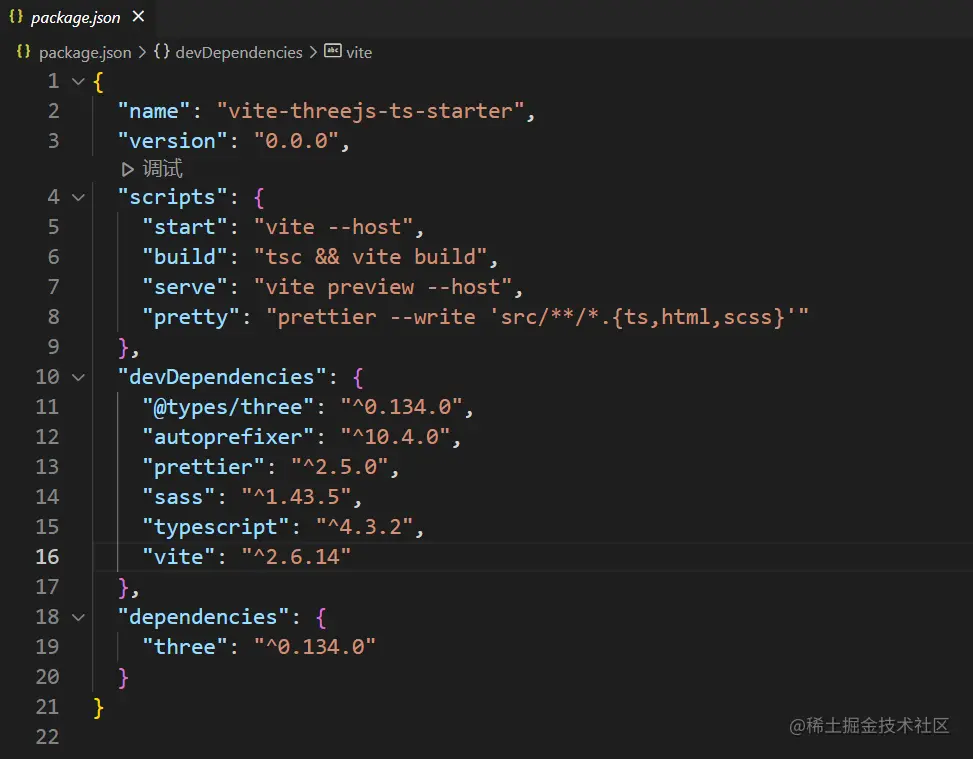The image size is (973, 759).
Task: Click the "devDependencies" key
Action: 222,377
